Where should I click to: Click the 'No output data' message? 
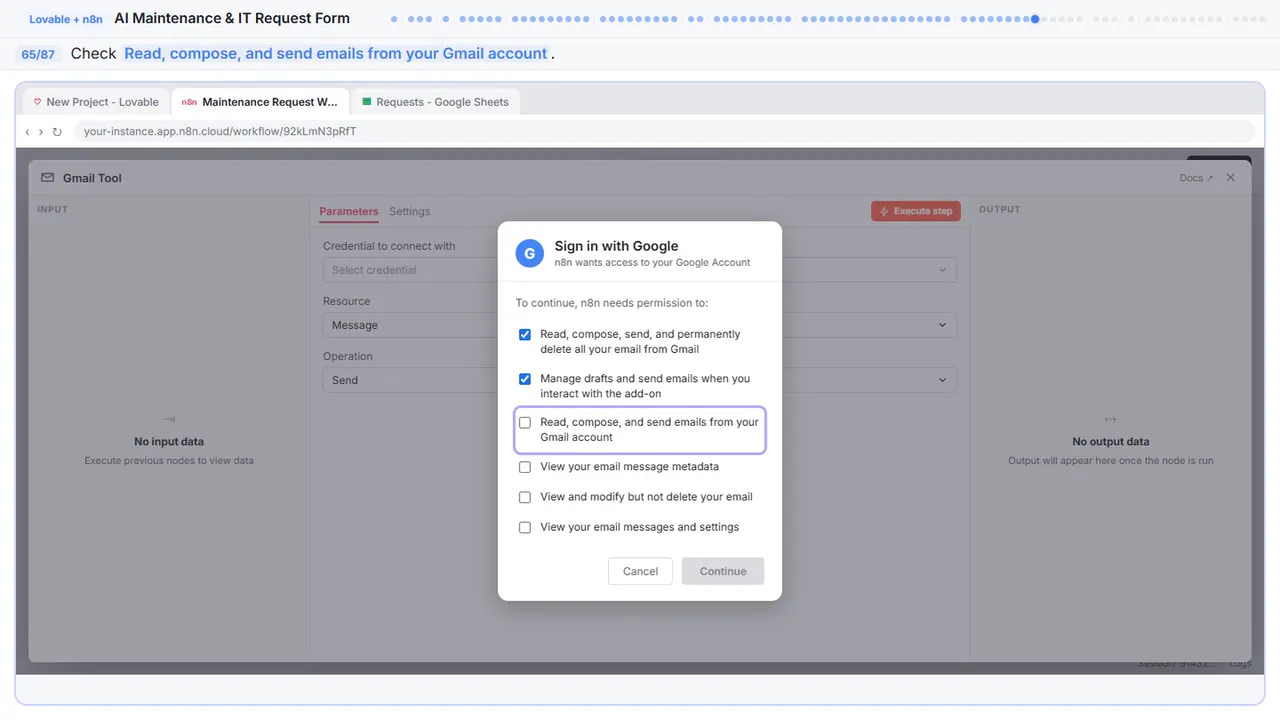pos(1110,441)
